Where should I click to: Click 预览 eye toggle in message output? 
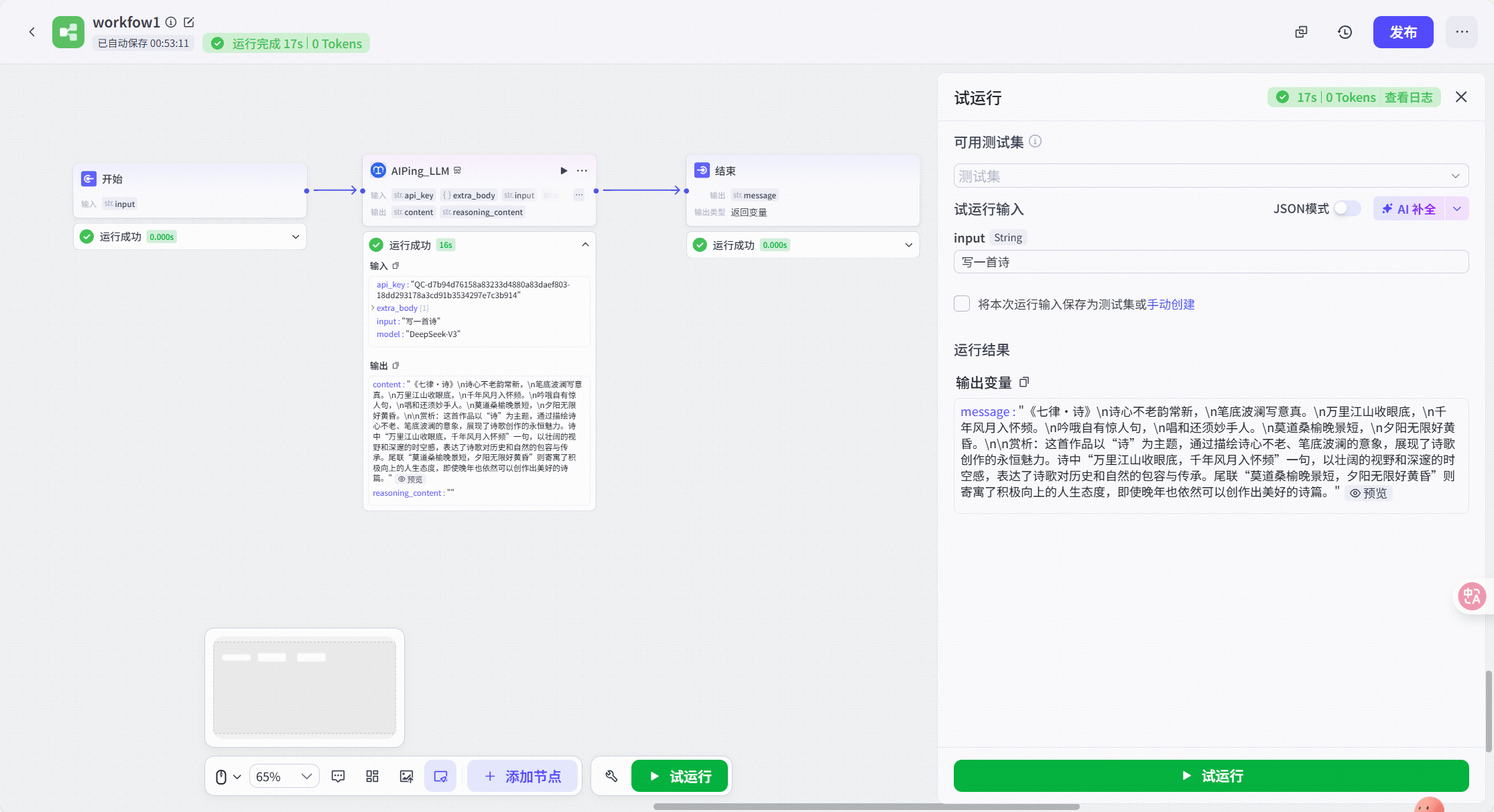[1369, 493]
